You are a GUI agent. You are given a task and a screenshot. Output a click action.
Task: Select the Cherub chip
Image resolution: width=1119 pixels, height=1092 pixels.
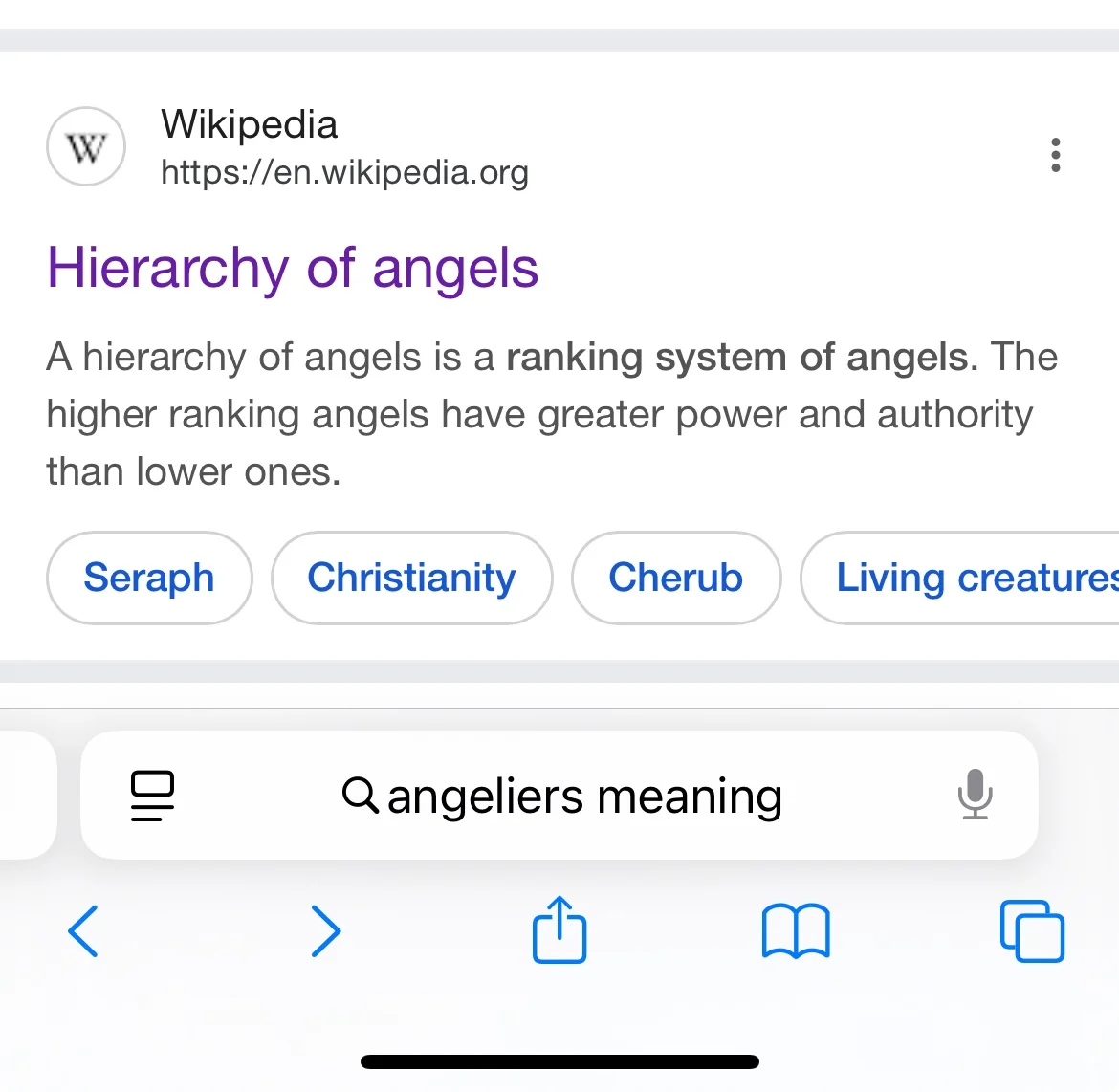[675, 578]
